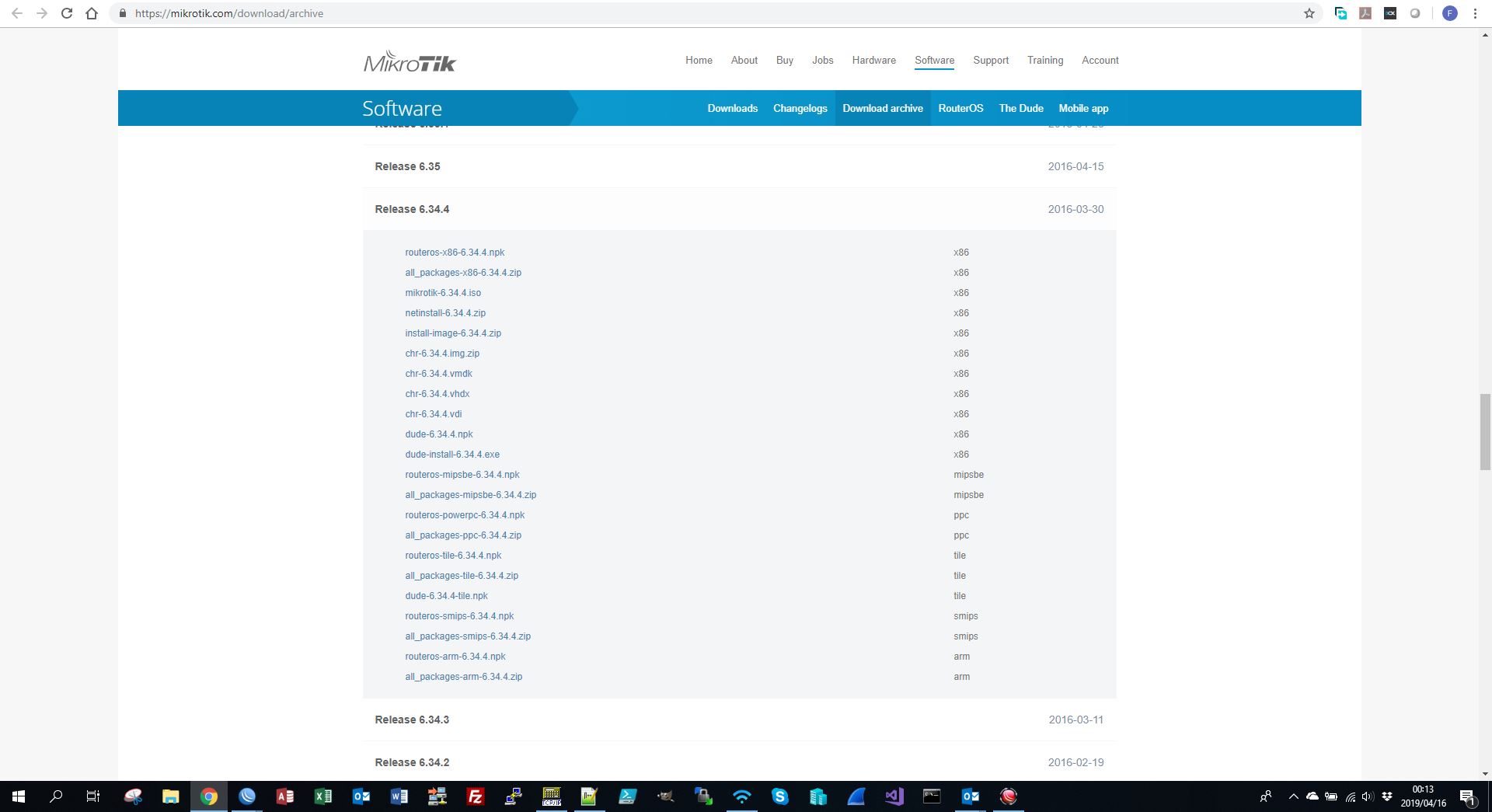This screenshot has height=812, width=1492.
Task: Download chr-6.34.4.vmdk
Action: [438, 374]
